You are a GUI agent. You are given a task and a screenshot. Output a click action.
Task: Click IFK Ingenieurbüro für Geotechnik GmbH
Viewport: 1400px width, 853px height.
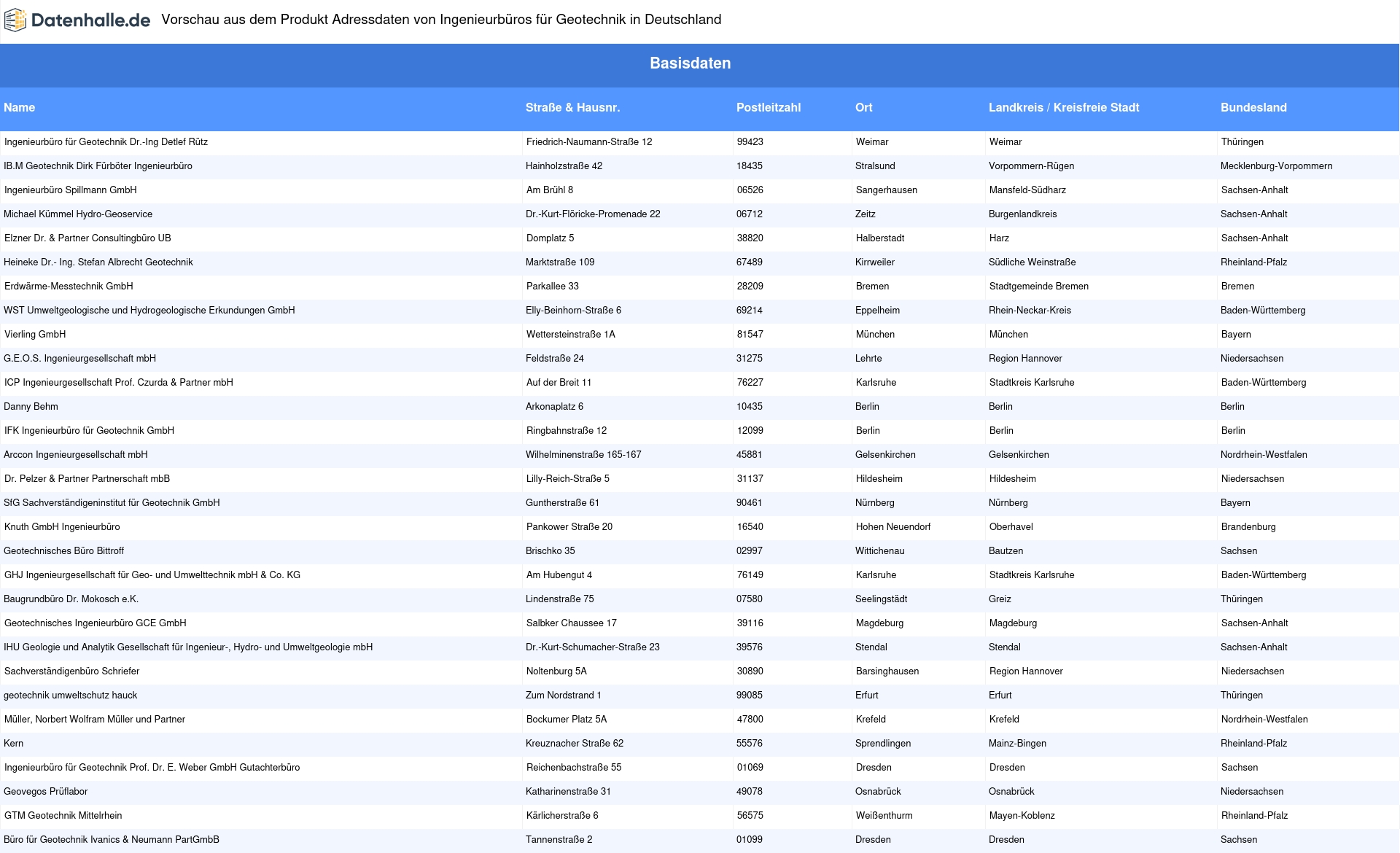(x=89, y=431)
